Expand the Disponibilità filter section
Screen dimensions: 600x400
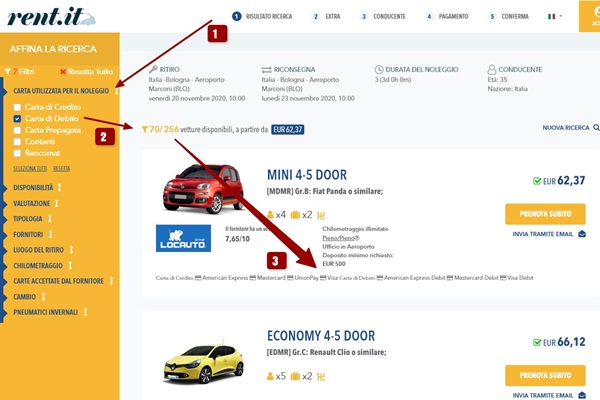[37, 188]
